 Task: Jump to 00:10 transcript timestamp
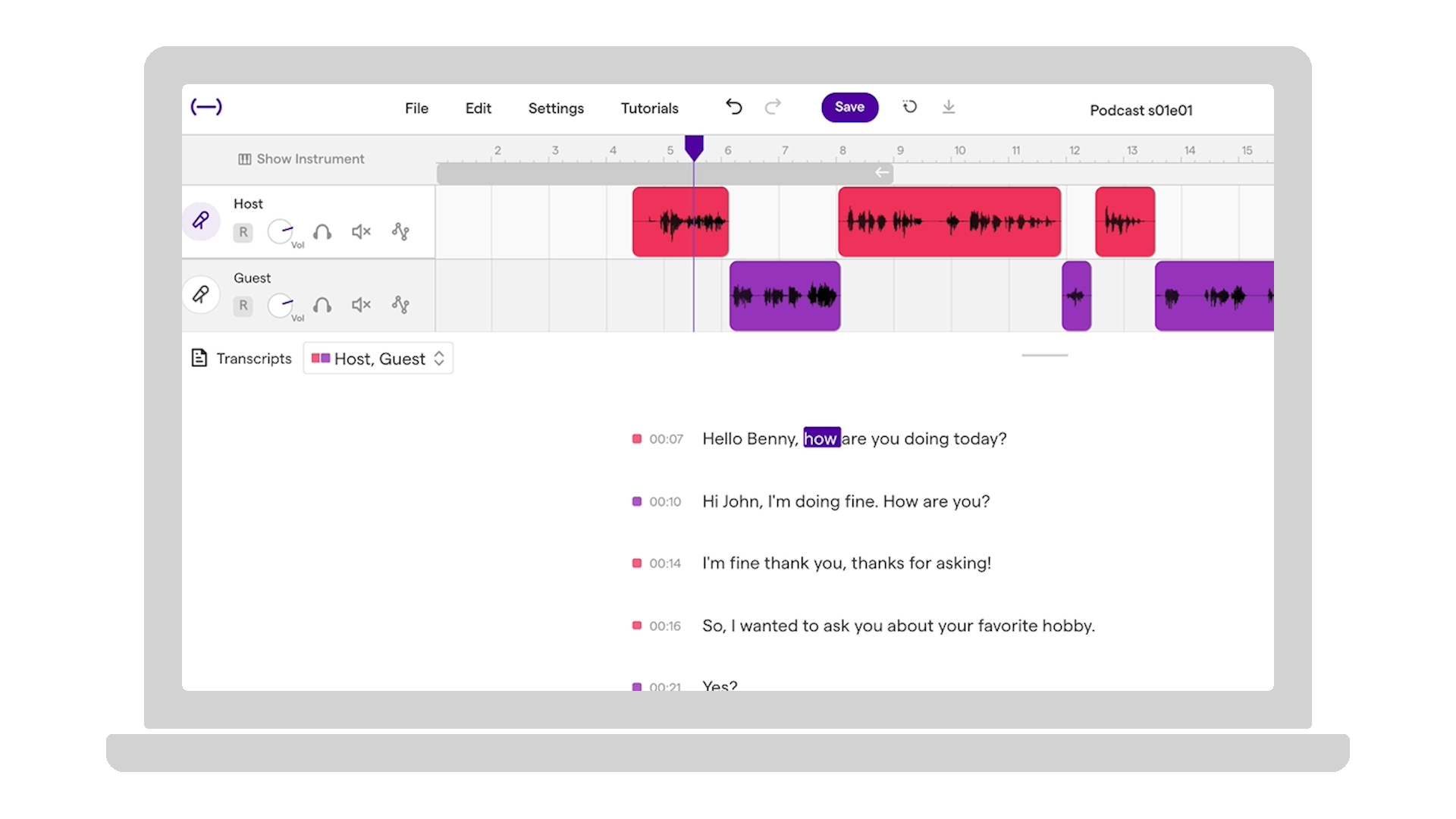(665, 502)
